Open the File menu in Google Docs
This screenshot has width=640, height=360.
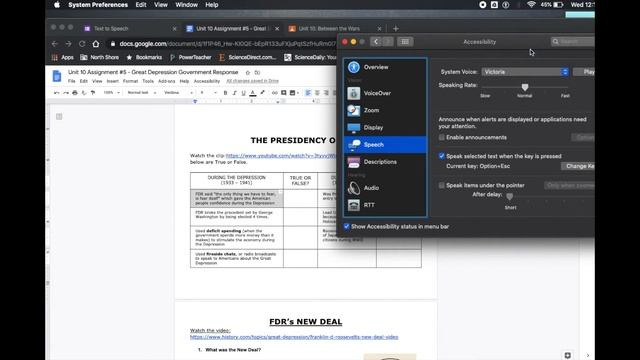point(71,81)
